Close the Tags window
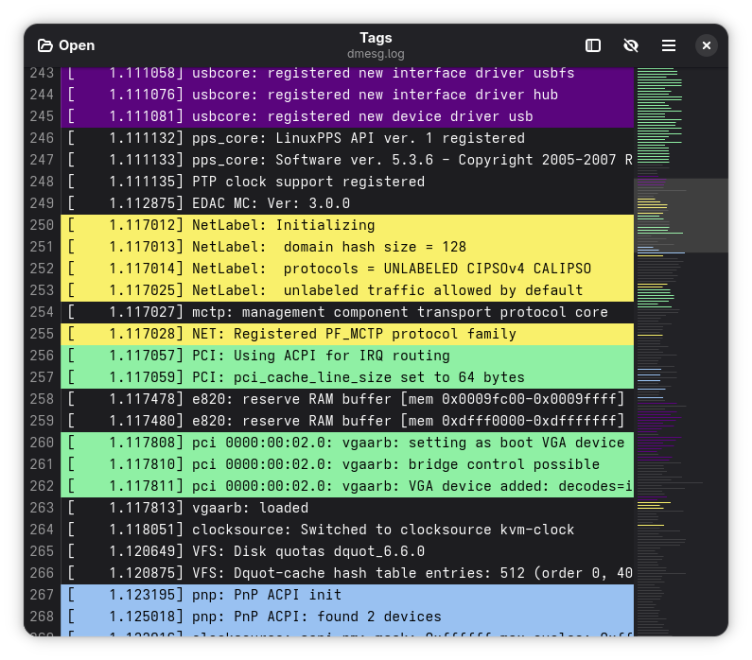Image resolution: width=752 pixels, height=660 pixels. tap(706, 45)
